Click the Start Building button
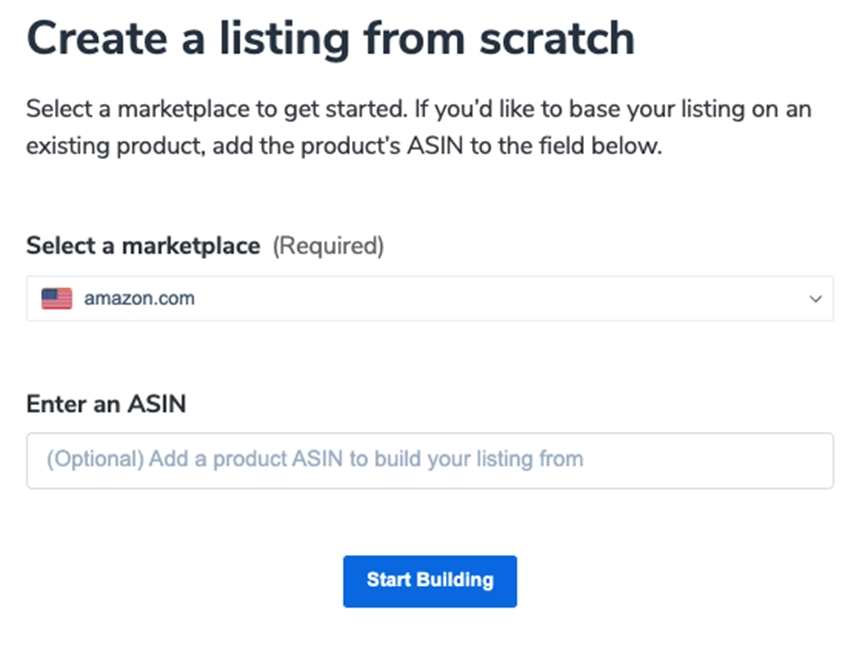Image resolution: width=865 pixels, height=657 pixels. tap(429, 581)
